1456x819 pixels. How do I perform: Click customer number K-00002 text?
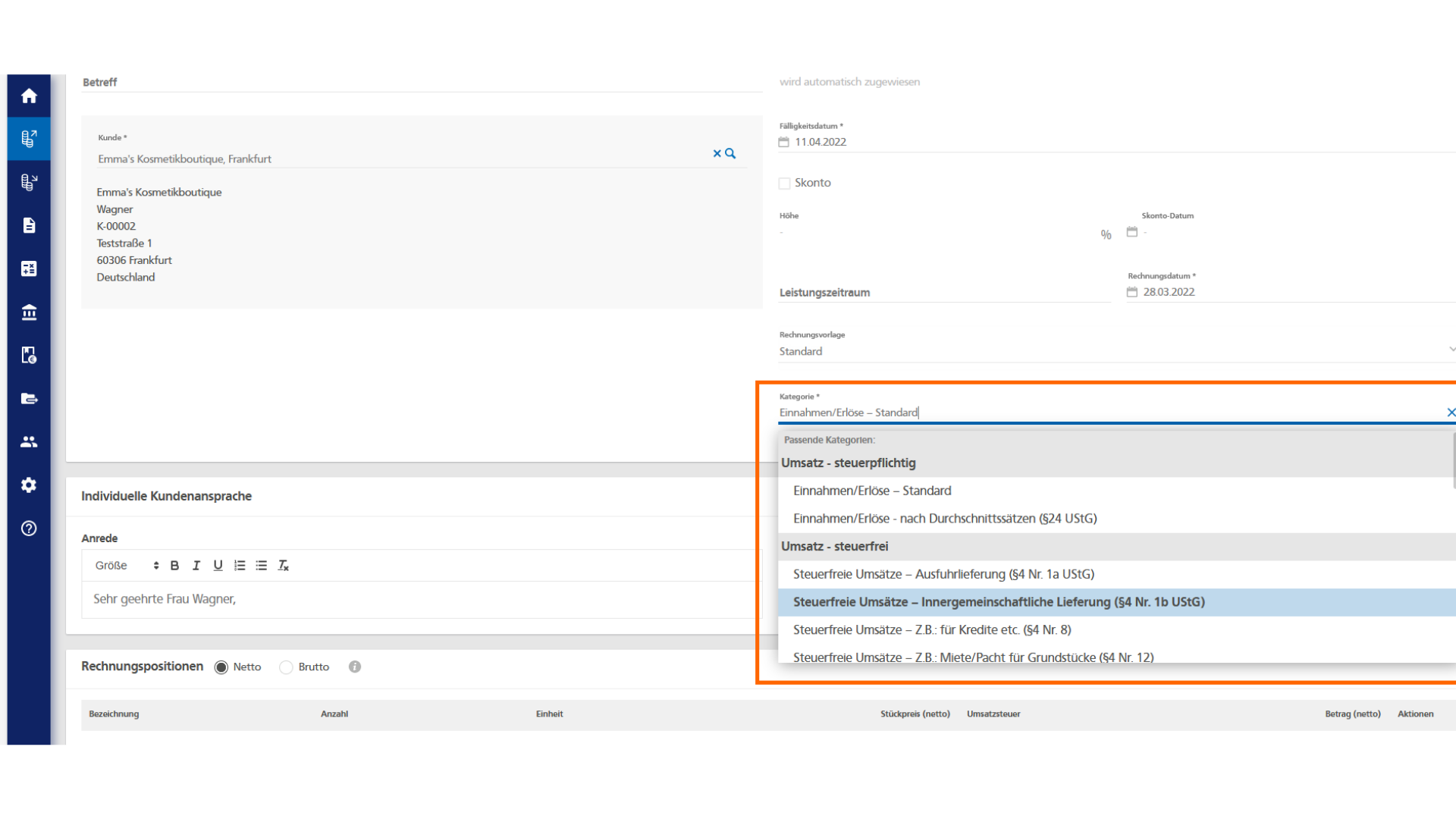click(116, 226)
